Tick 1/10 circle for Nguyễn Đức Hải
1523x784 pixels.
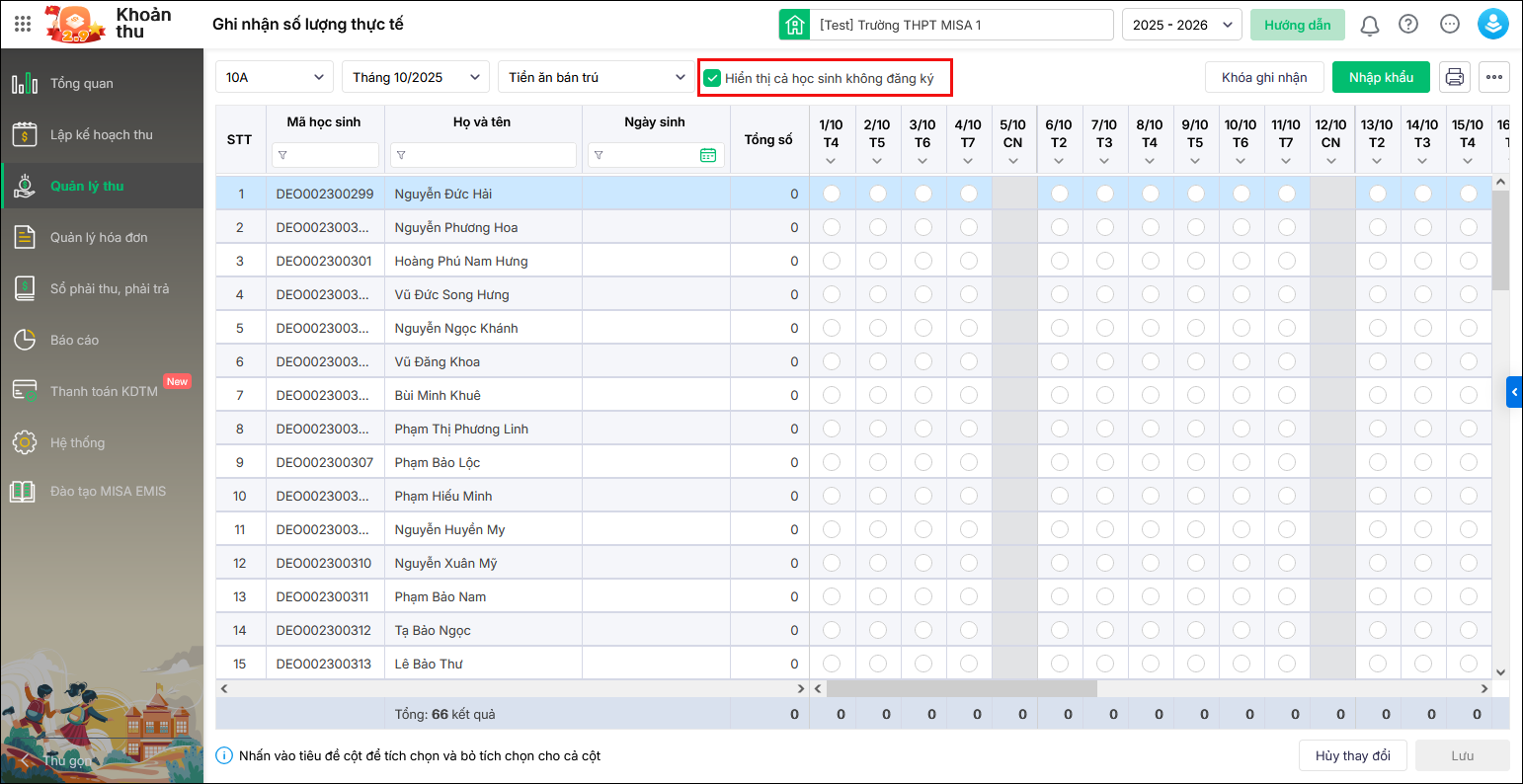(832, 194)
